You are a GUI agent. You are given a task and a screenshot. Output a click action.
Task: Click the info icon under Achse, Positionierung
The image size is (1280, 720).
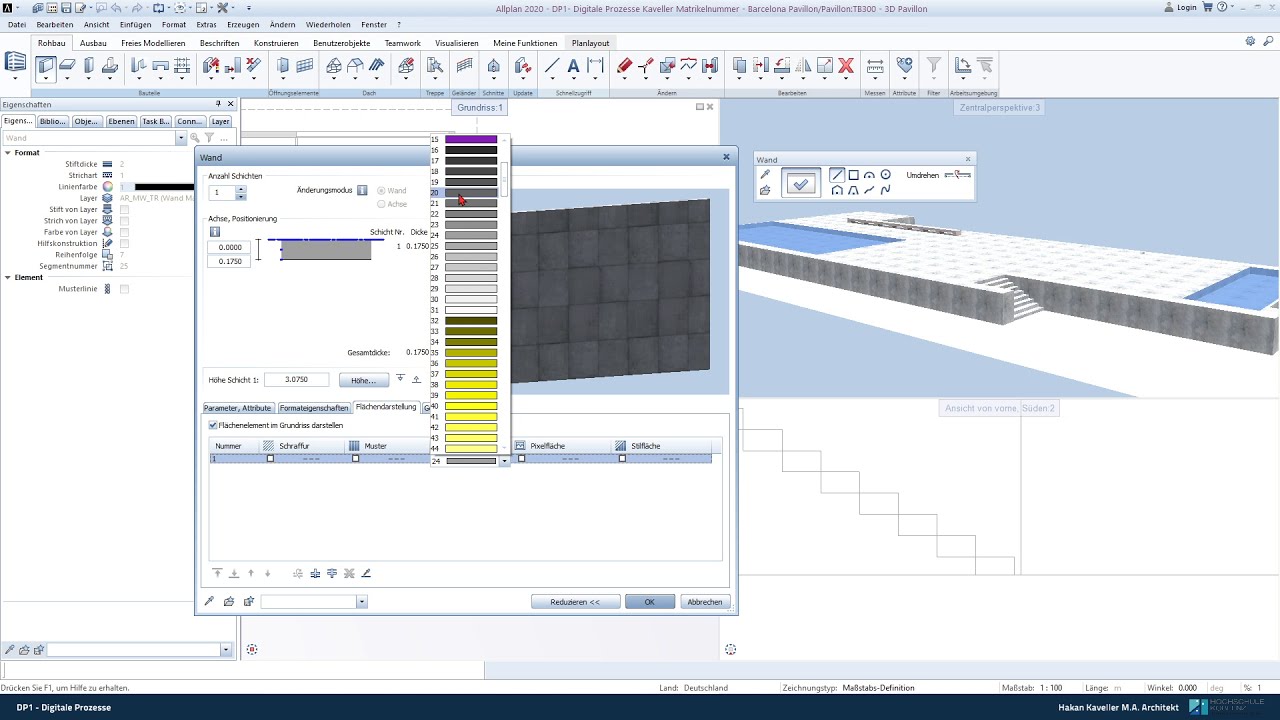(x=215, y=232)
